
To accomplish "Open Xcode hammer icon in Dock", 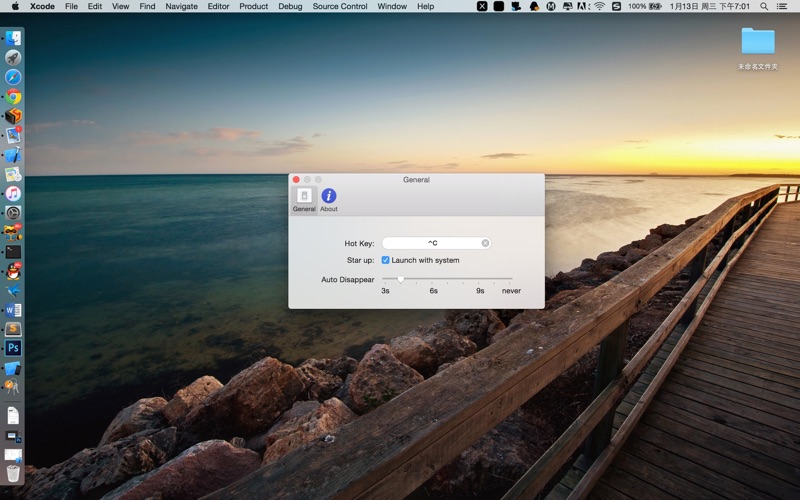I will [13, 155].
